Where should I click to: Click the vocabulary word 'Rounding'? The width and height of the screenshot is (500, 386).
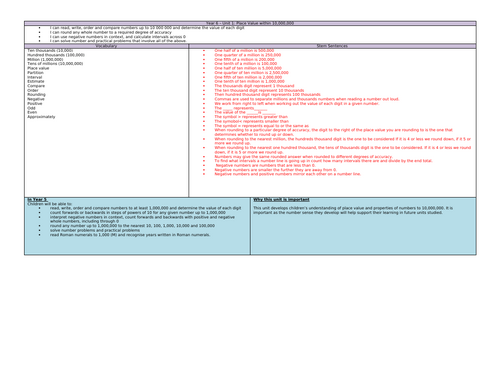click(36, 95)
